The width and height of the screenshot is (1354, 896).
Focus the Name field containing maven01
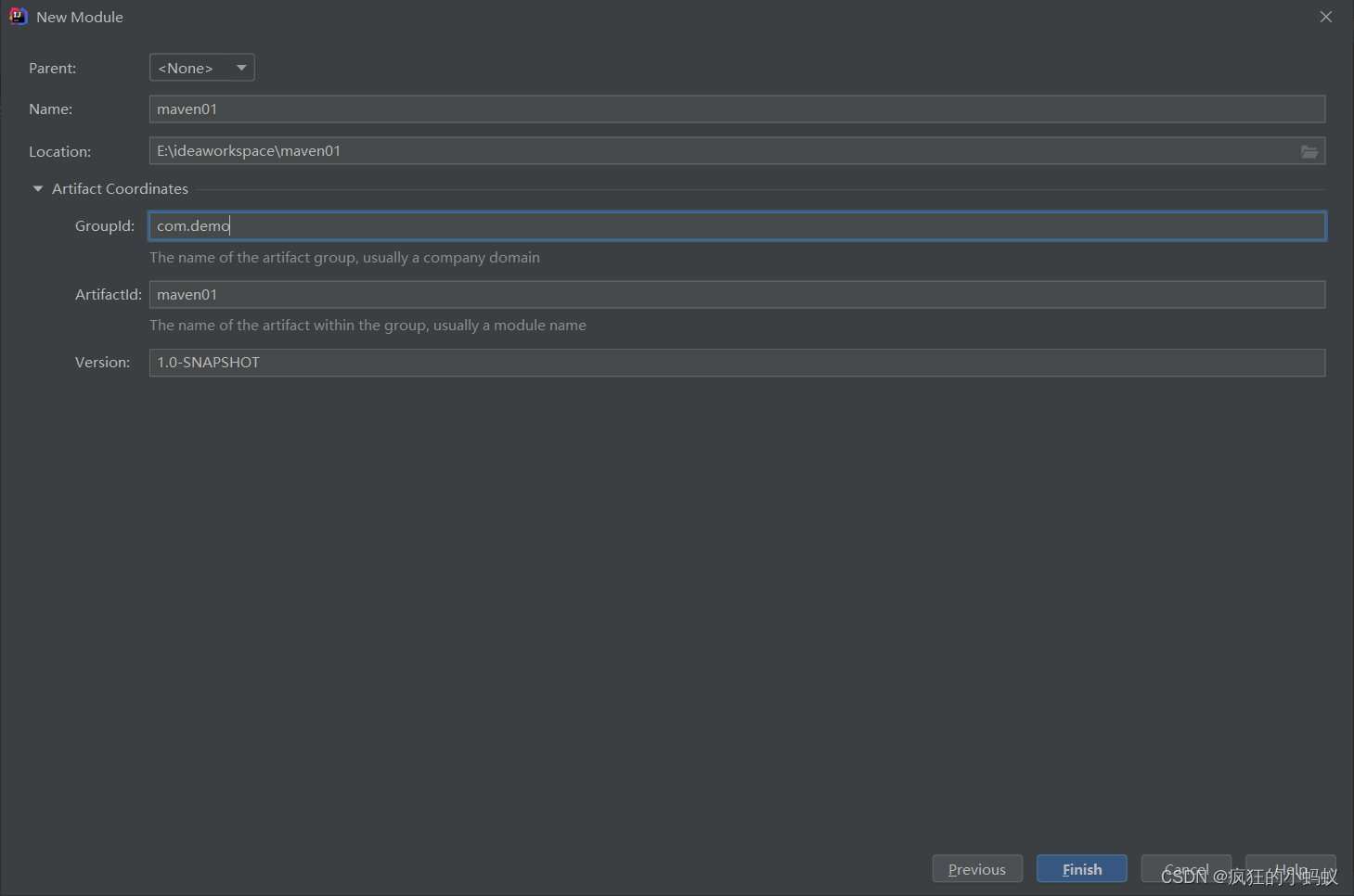[736, 109]
